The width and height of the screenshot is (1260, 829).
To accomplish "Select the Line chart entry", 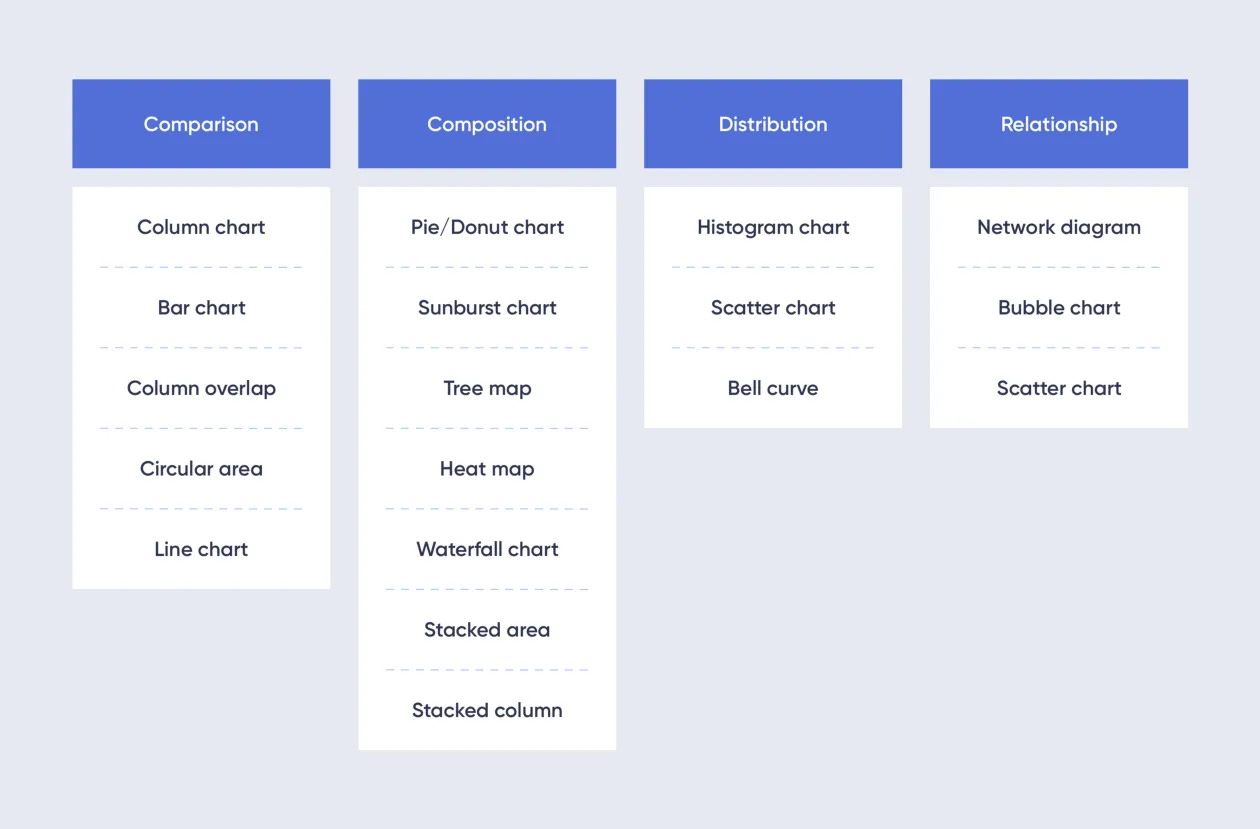I will [x=201, y=549].
